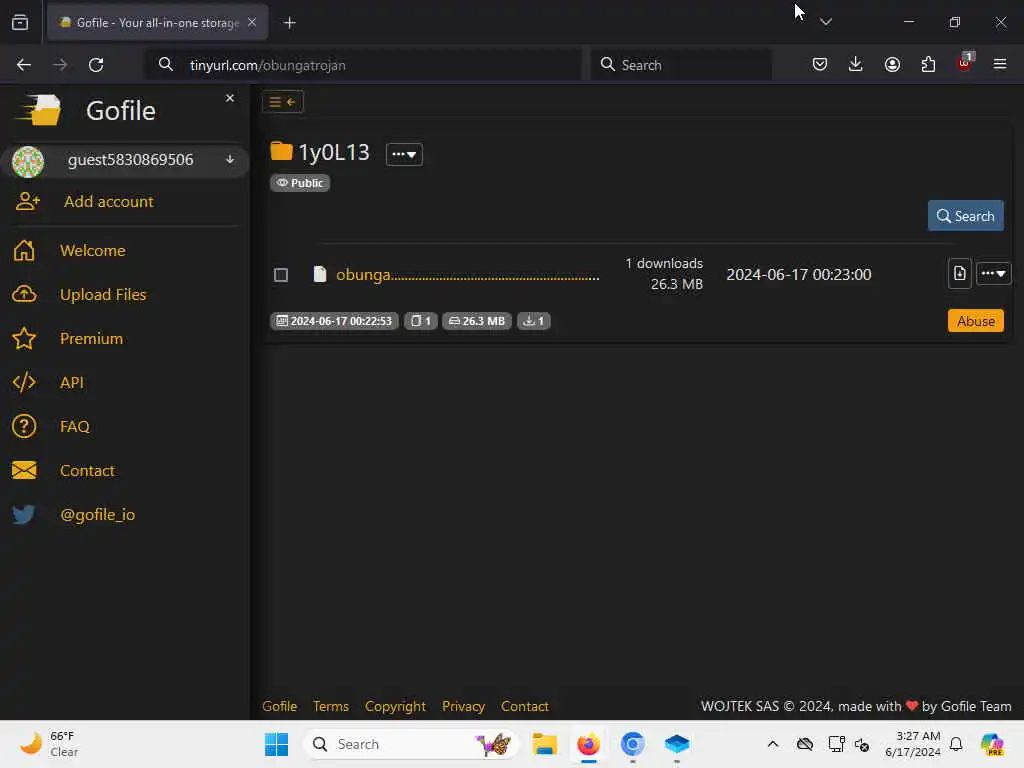Click the browser Search input field
Image resolution: width=1024 pixels, height=768 pixels.
click(x=681, y=65)
